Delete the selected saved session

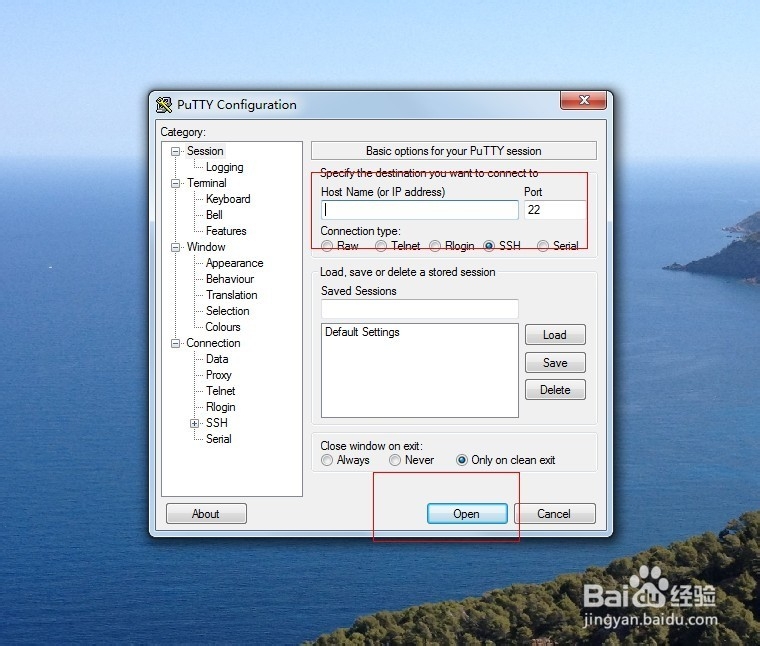click(555, 390)
